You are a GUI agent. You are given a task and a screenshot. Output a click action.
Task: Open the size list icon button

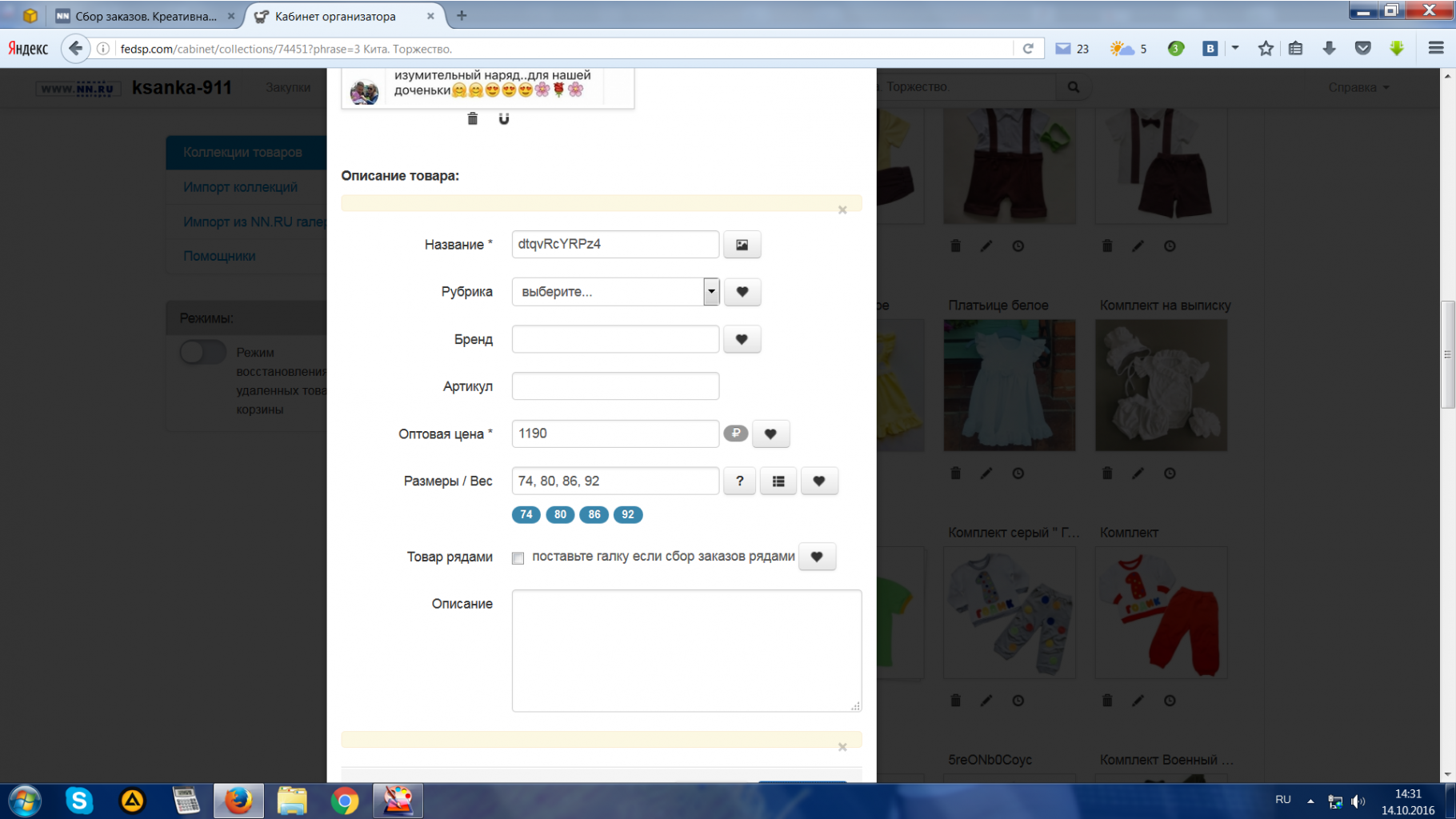pyautogui.click(x=778, y=481)
